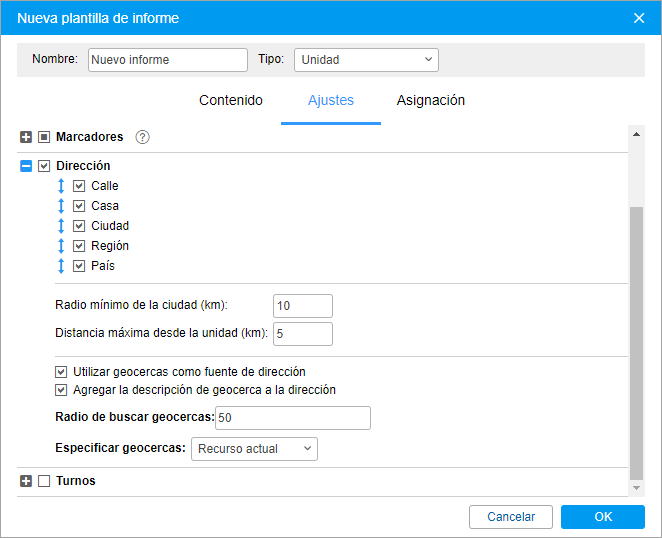Uncheck the Calle checkbox
Screen dimensions: 662x538
(x=79, y=186)
